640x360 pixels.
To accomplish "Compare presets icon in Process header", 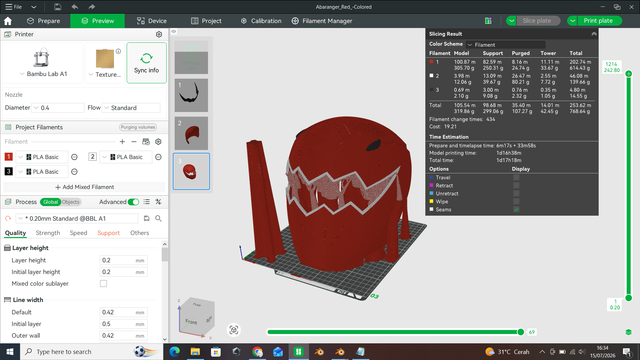I will click(158, 202).
